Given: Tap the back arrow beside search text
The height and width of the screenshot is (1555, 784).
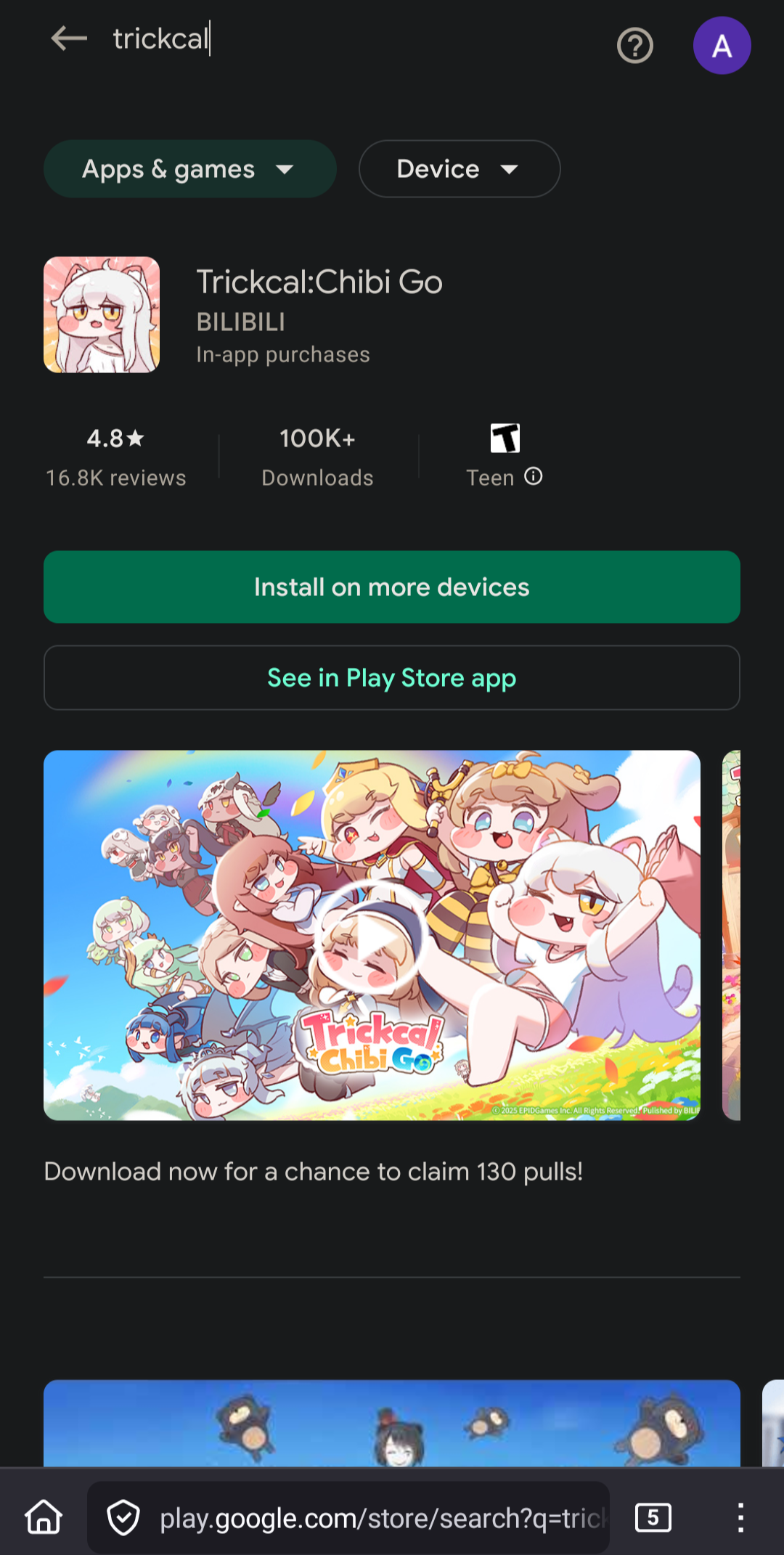Looking at the screenshot, I should 69,38.
